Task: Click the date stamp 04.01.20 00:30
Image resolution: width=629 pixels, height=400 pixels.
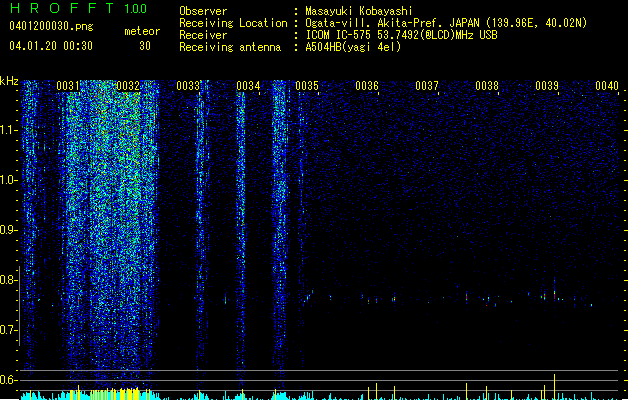Action: (x=51, y=46)
